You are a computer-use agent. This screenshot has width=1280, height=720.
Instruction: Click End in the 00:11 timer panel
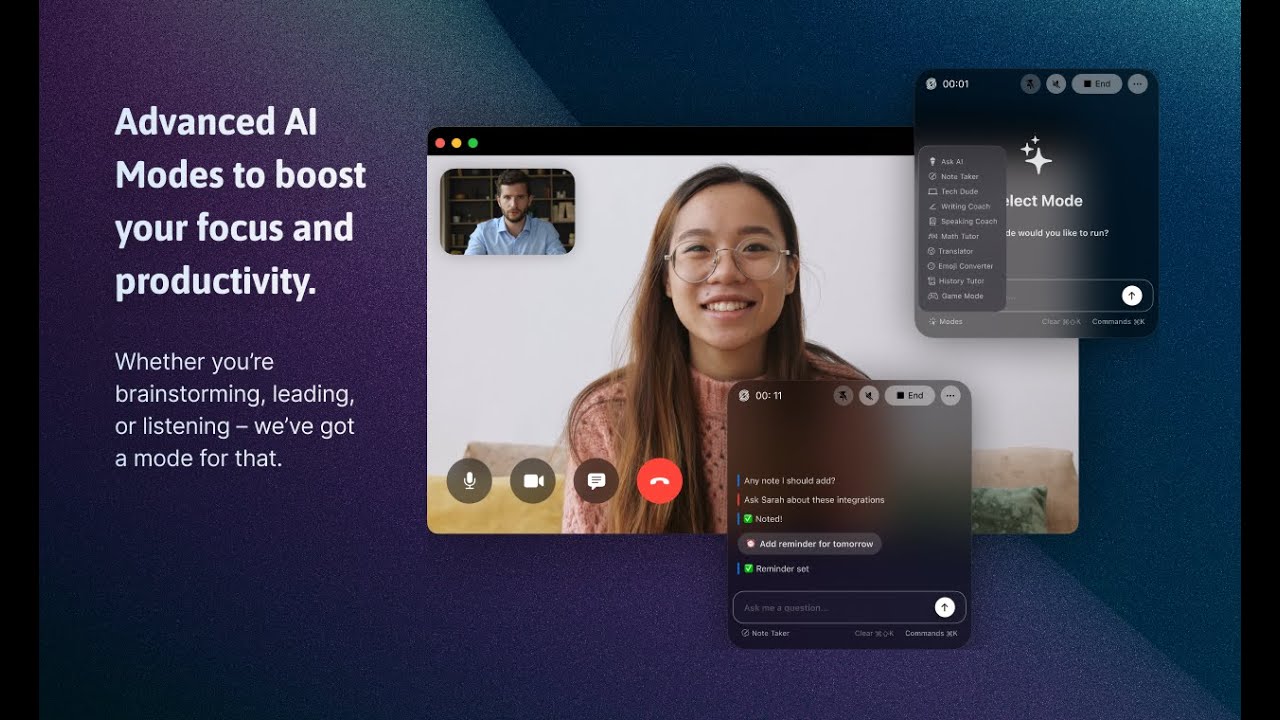tap(910, 396)
